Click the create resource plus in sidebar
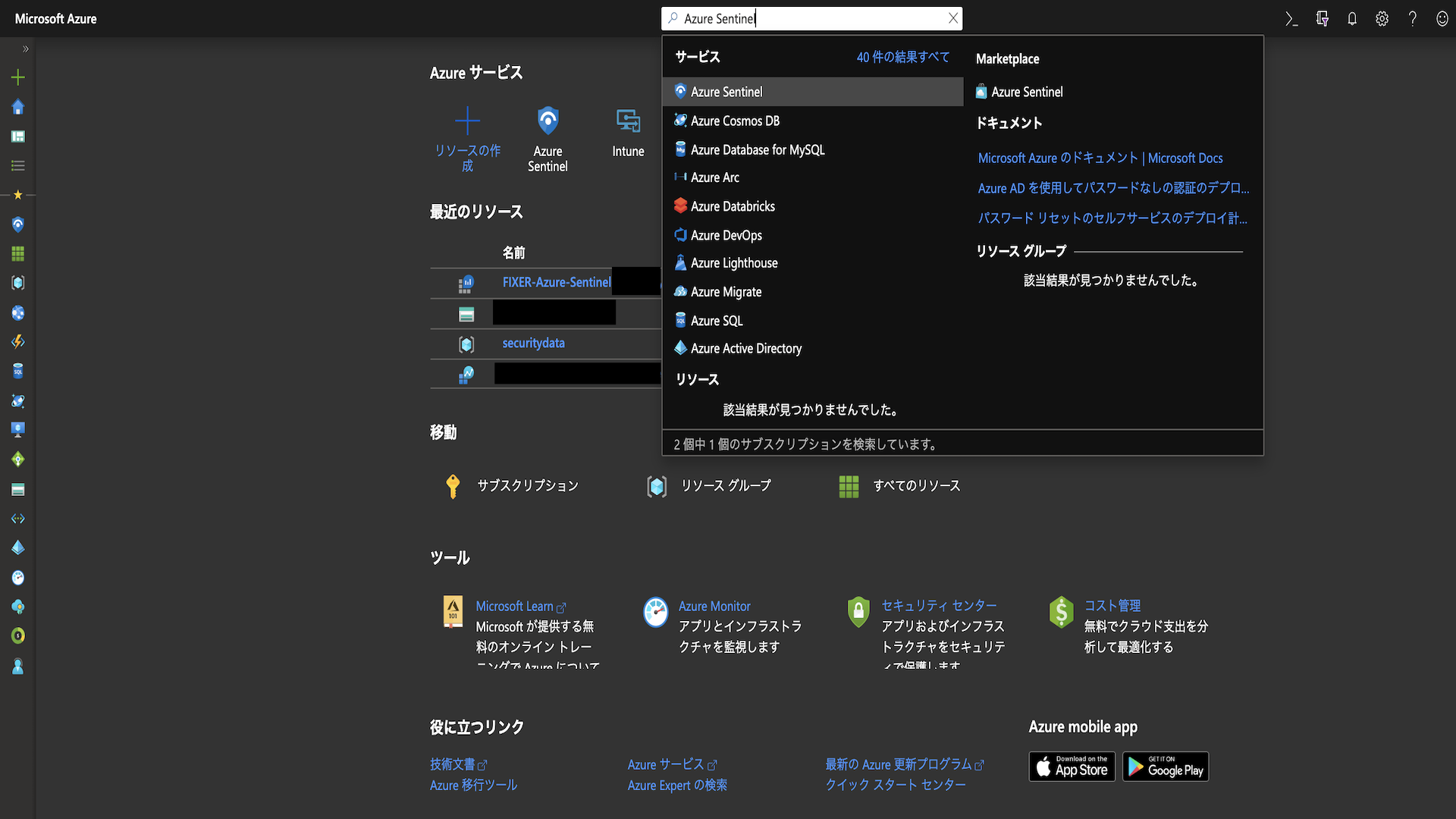 click(x=18, y=77)
